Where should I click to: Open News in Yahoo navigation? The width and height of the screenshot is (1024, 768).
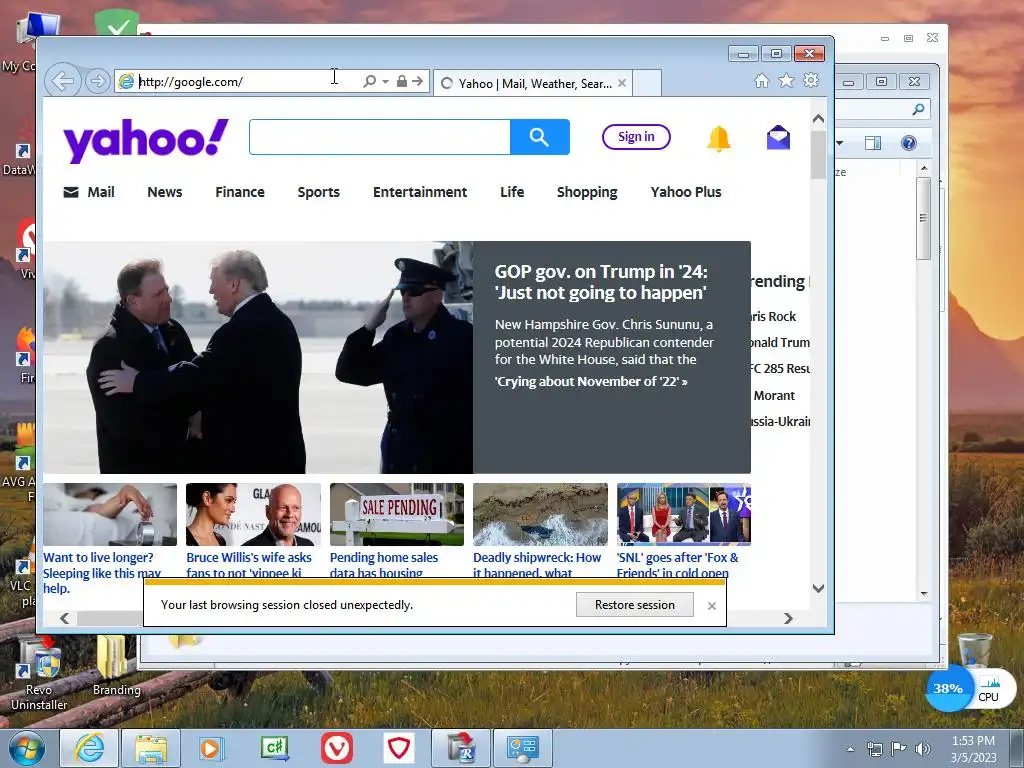coord(165,192)
